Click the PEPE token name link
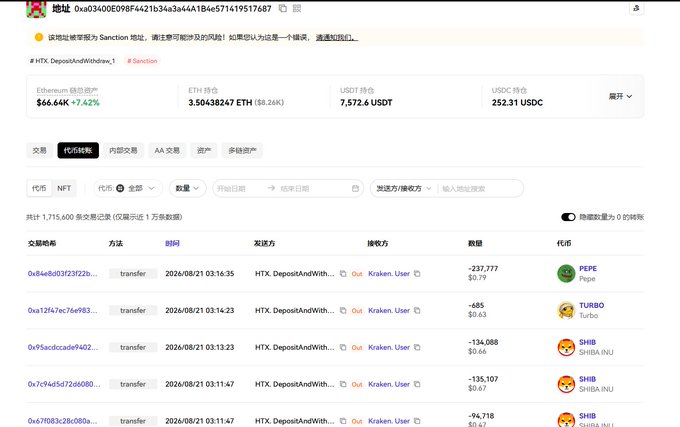Image resolution: width=680 pixels, height=427 pixels. pyautogui.click(x=588, y=269)
